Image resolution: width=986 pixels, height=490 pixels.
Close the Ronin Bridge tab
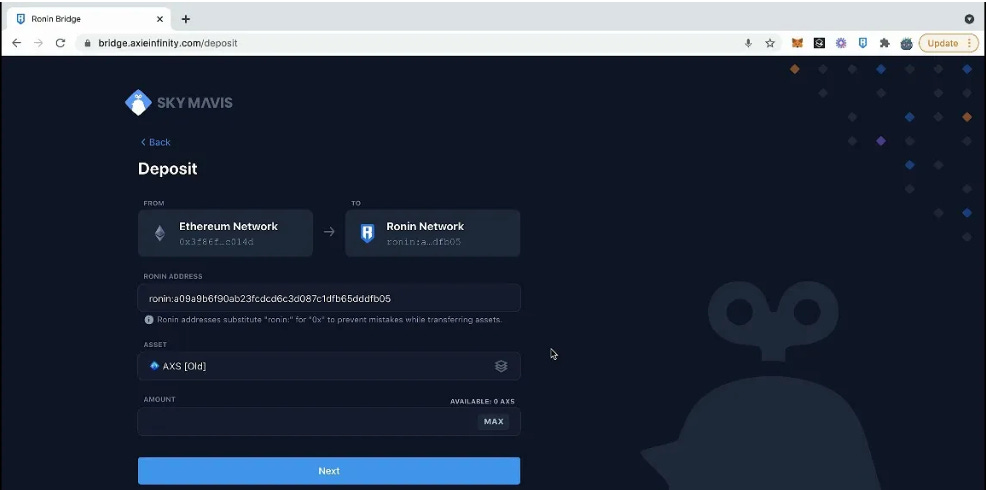pyautogui.click(x=160, y=19)
